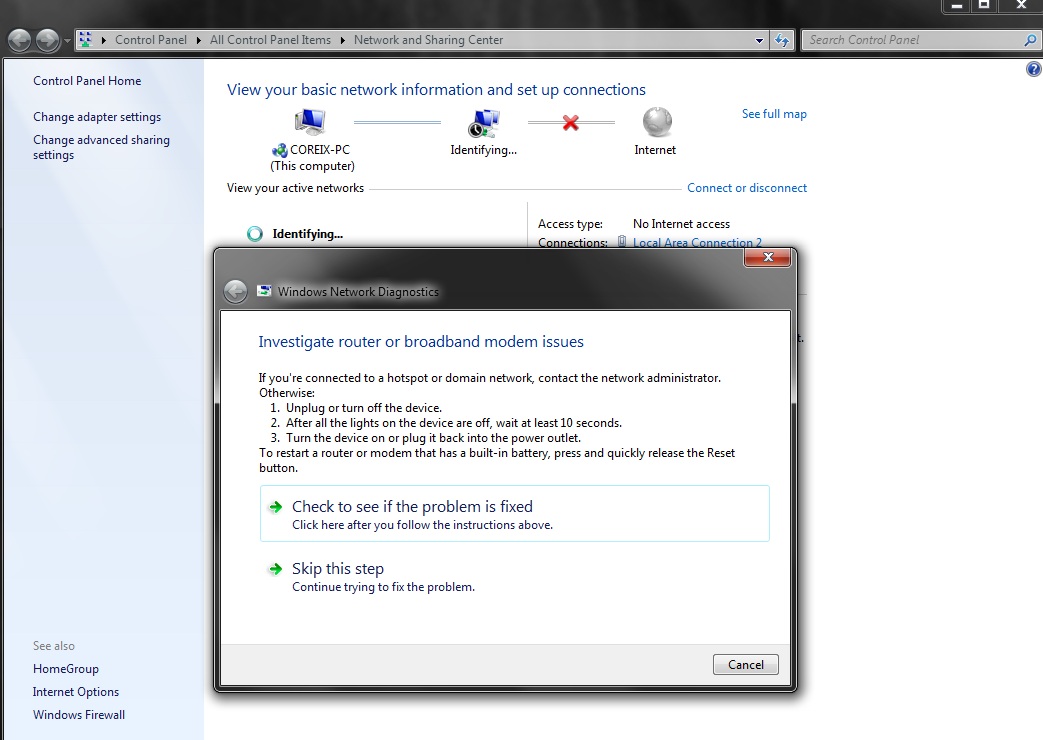
Task: Open Help via blue question mark icon
Action: point(1034,69)
